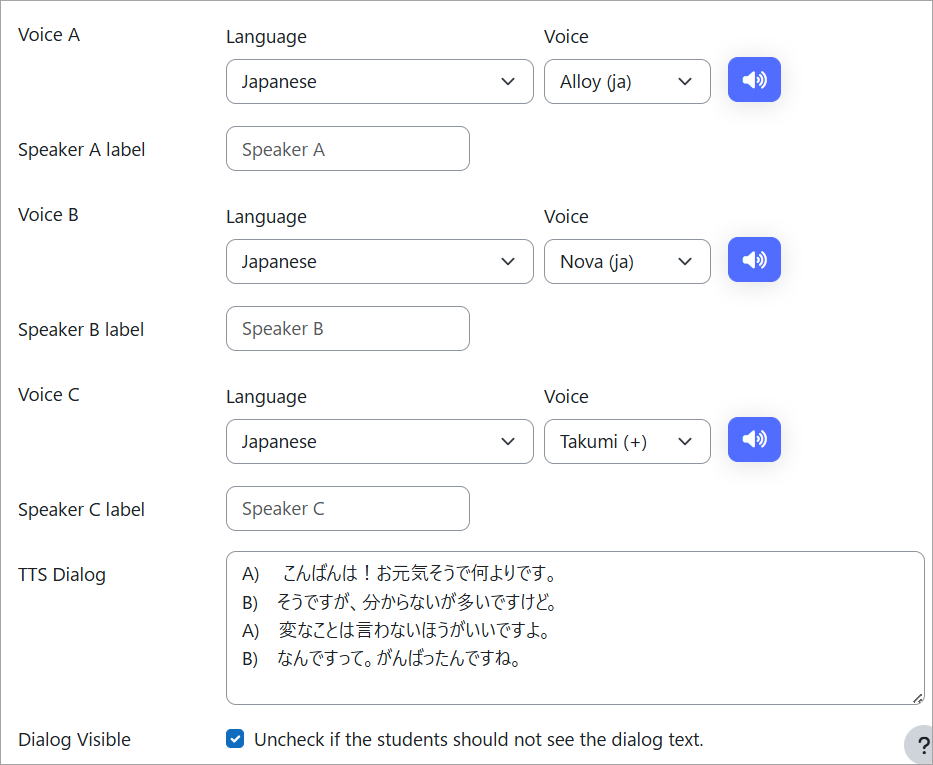Grab the TTS Dialog textarea resize handle
The width and height of the screenshot is (933, 765).
pos(918,699)
